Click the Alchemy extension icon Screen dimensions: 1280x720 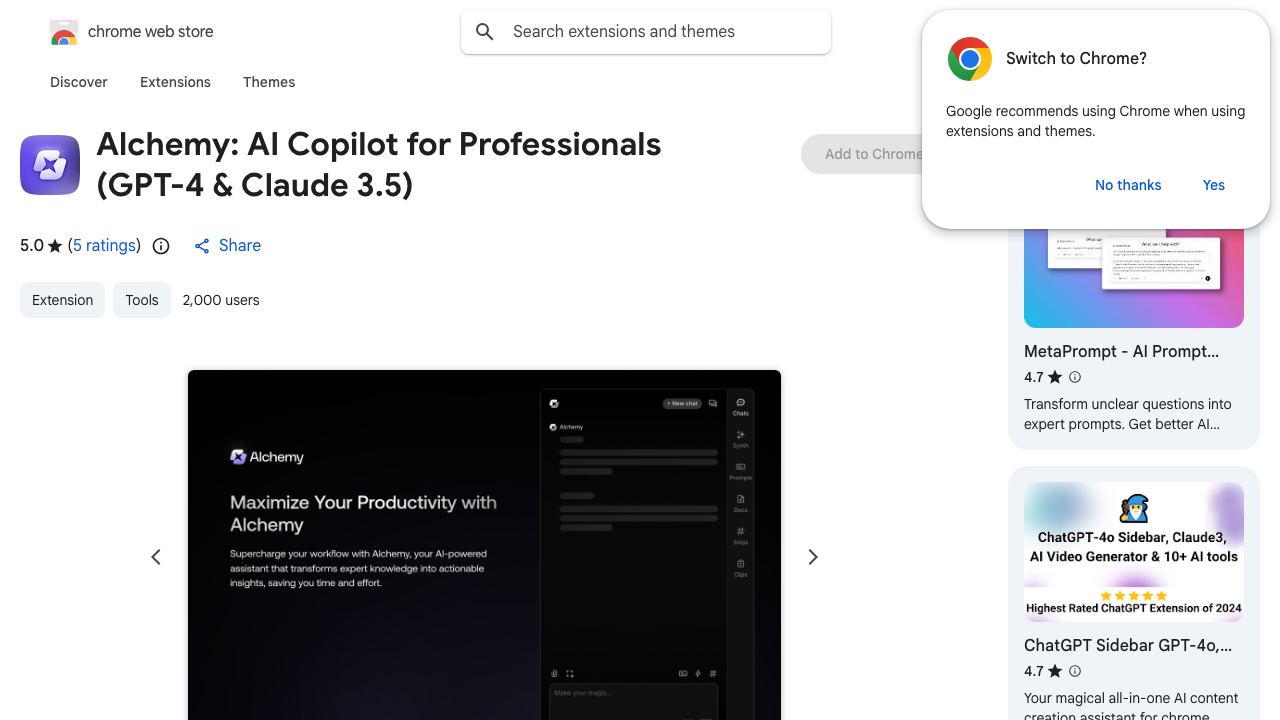click(x=50, y=165)
